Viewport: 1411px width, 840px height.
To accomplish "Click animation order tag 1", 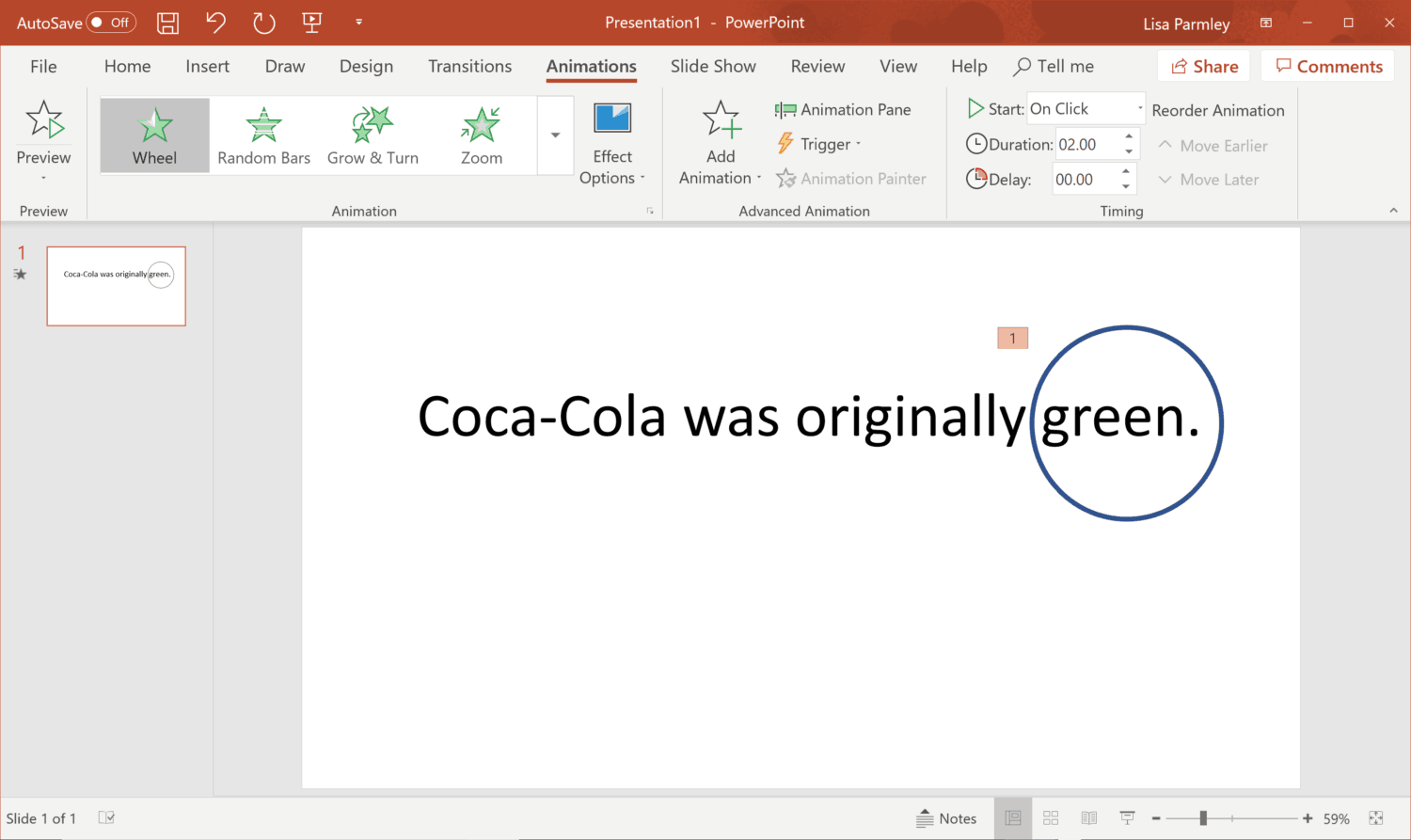I will click(1012, 338).
